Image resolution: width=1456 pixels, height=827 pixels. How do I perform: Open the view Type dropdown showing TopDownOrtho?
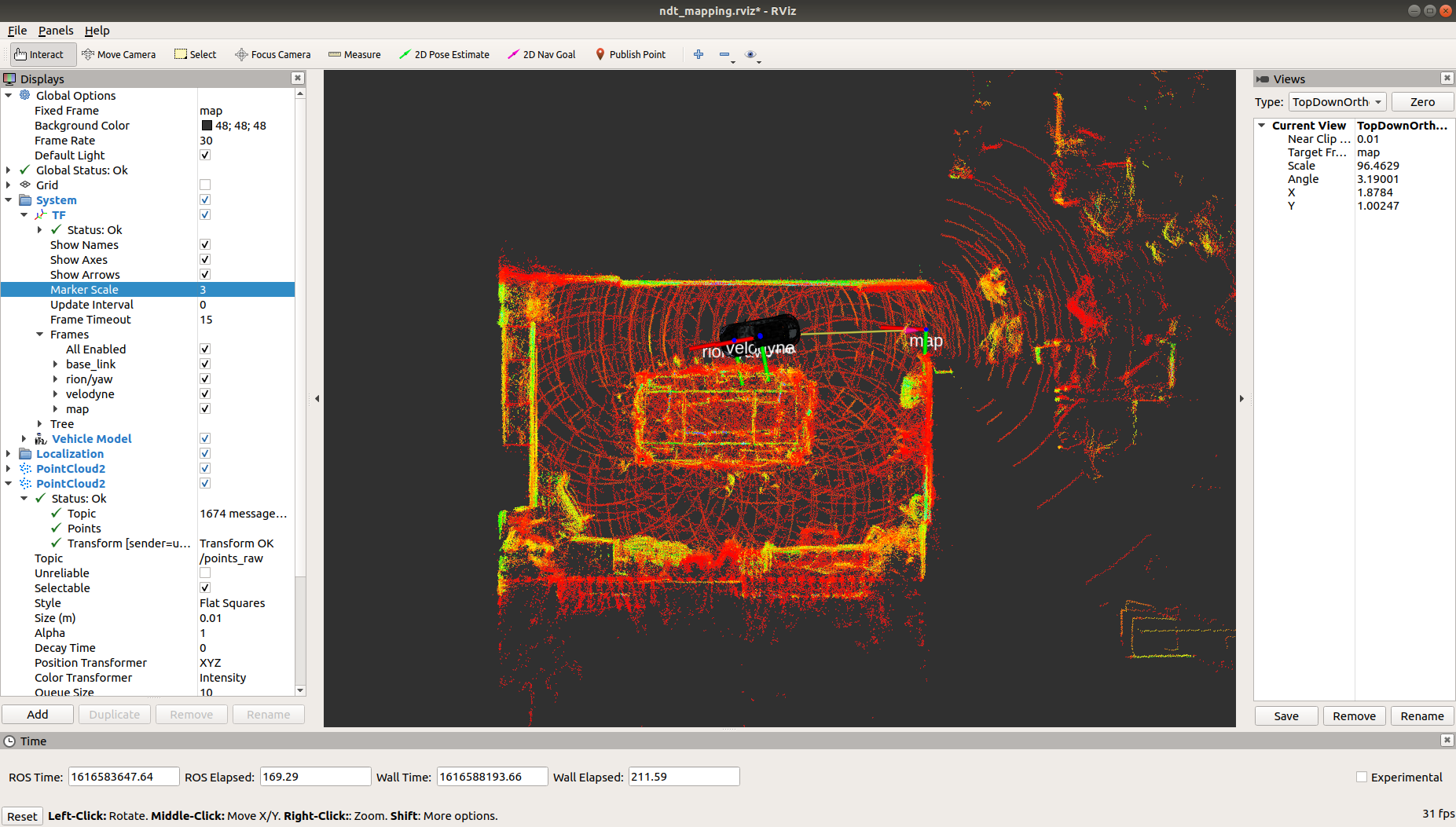tap(1337, 101)
